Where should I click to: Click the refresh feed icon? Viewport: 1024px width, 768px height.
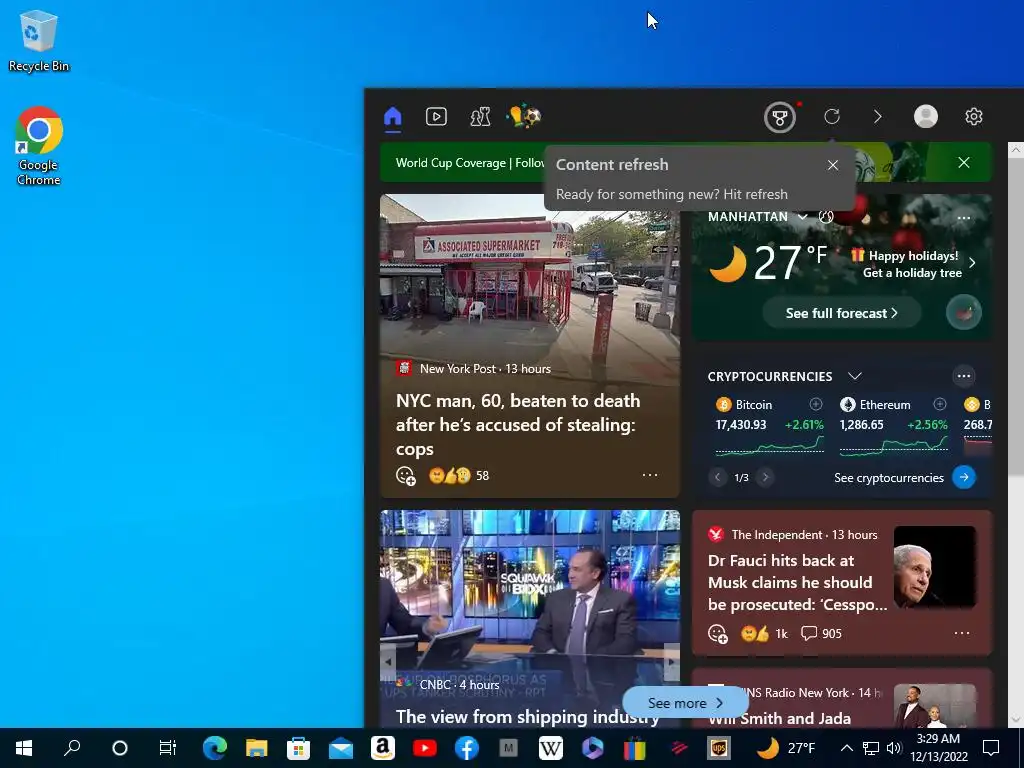(x=831, y=117)
